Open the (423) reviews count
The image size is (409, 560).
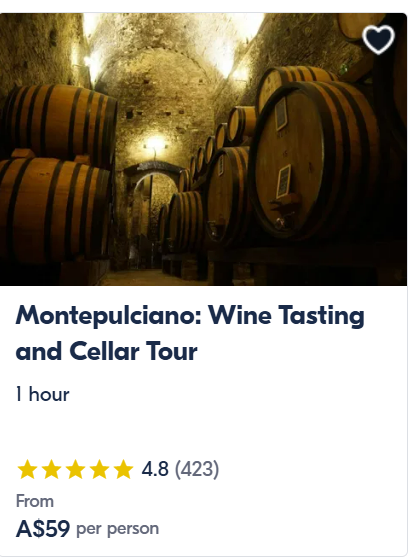(x=197, y=469)
